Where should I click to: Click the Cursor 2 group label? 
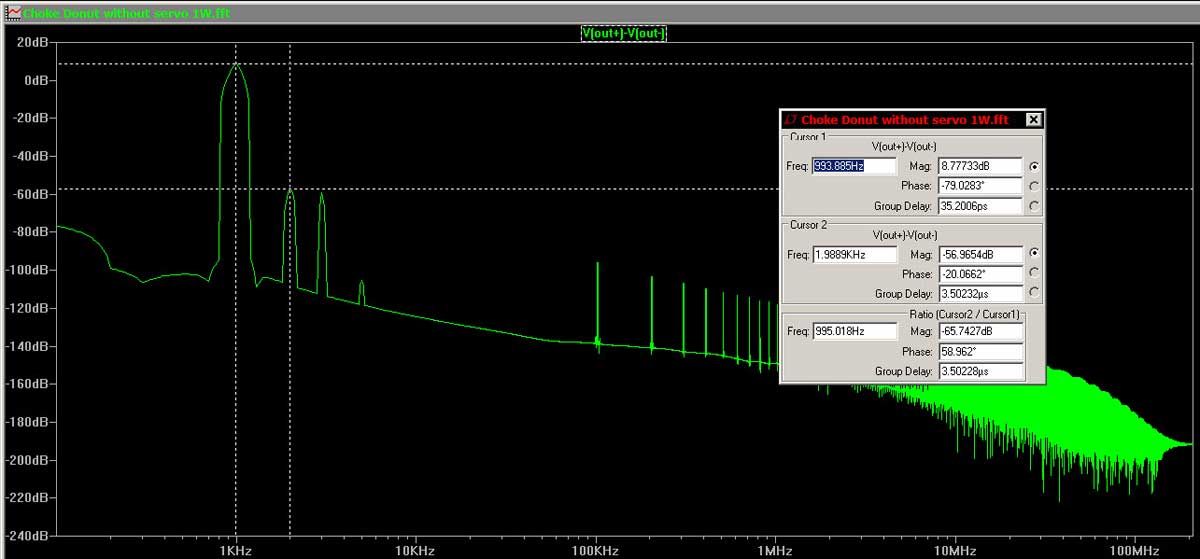point(808,224)
